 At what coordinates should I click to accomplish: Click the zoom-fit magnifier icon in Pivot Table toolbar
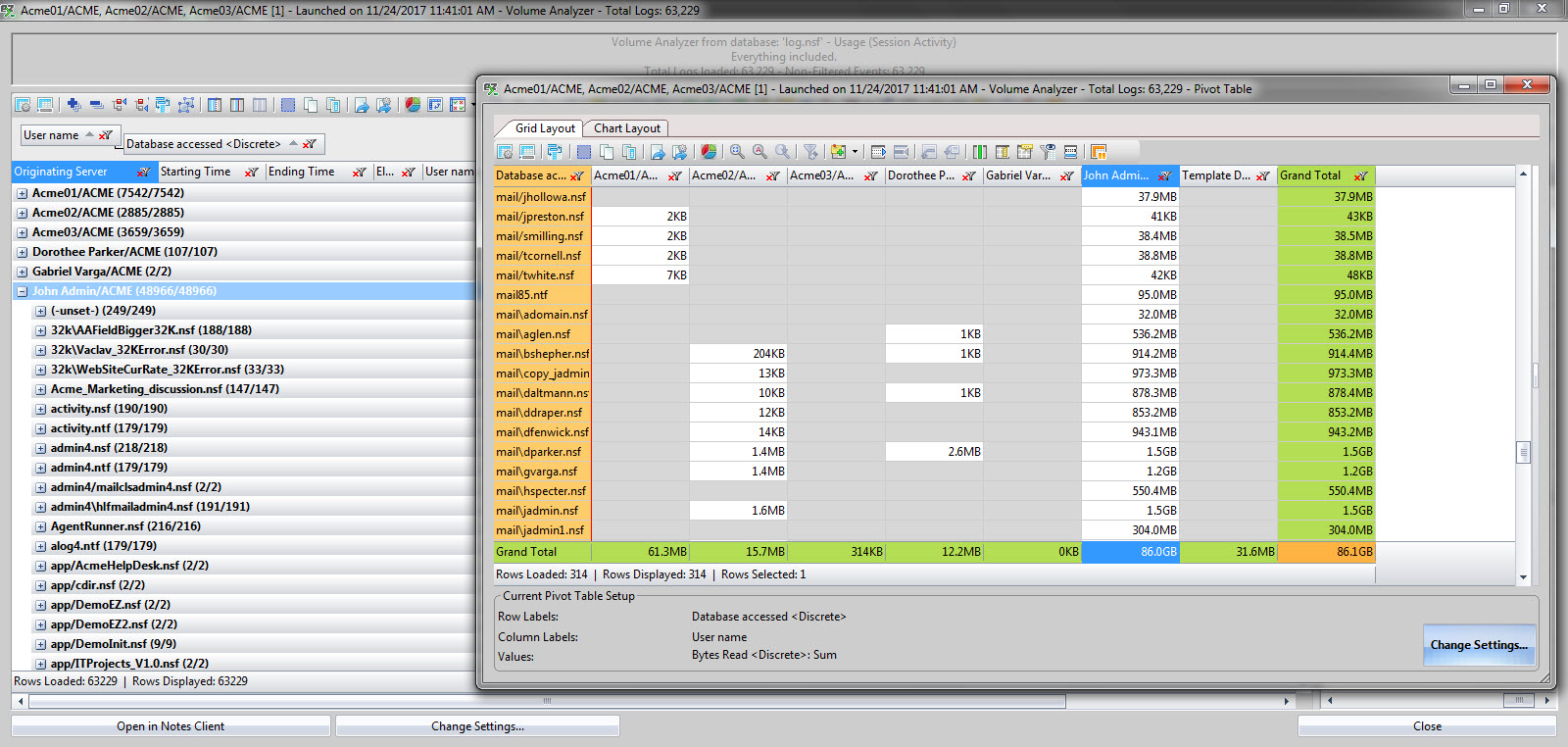click(x=737, y=152)
